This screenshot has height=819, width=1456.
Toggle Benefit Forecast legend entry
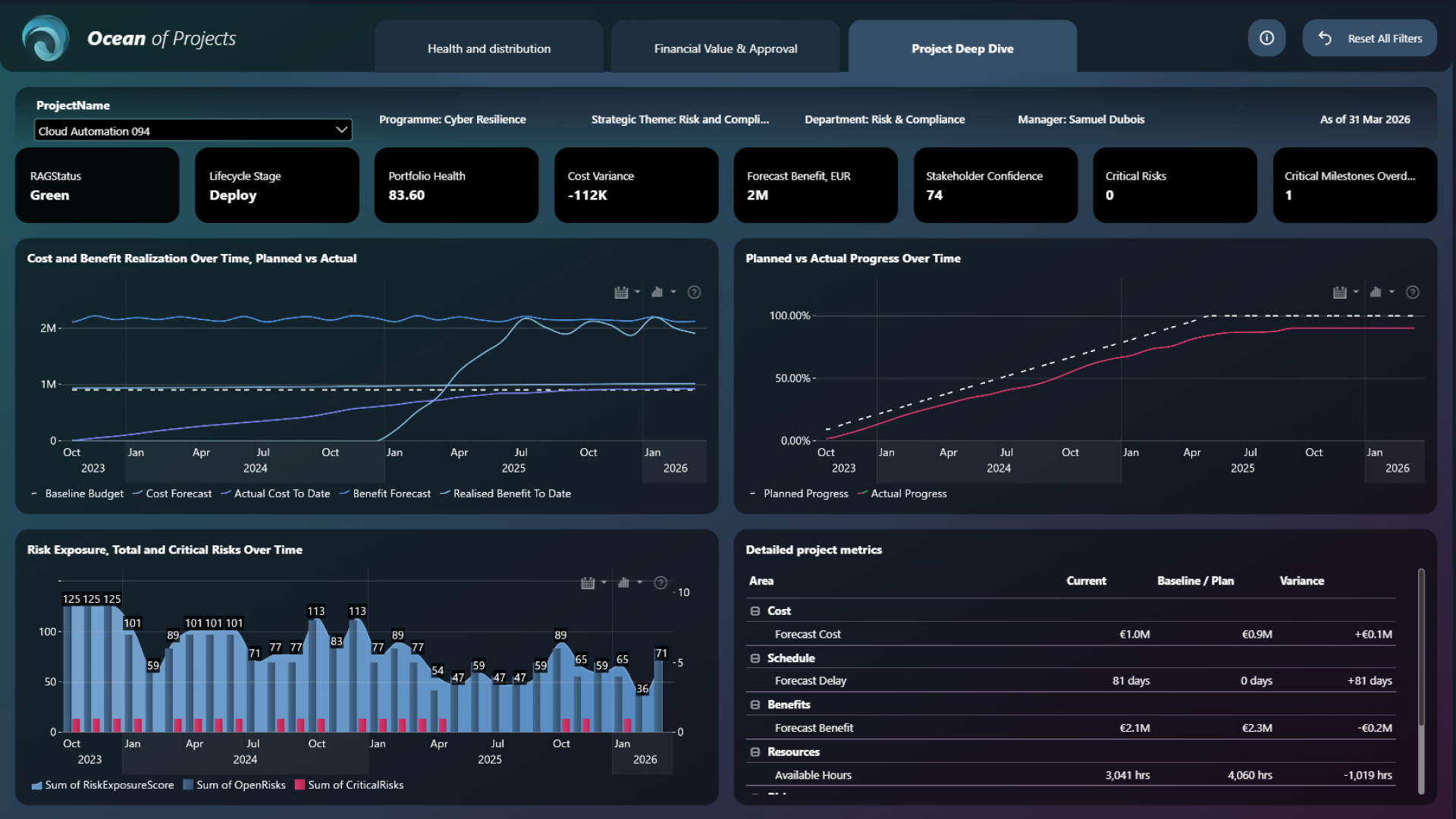tap(385, 494)
